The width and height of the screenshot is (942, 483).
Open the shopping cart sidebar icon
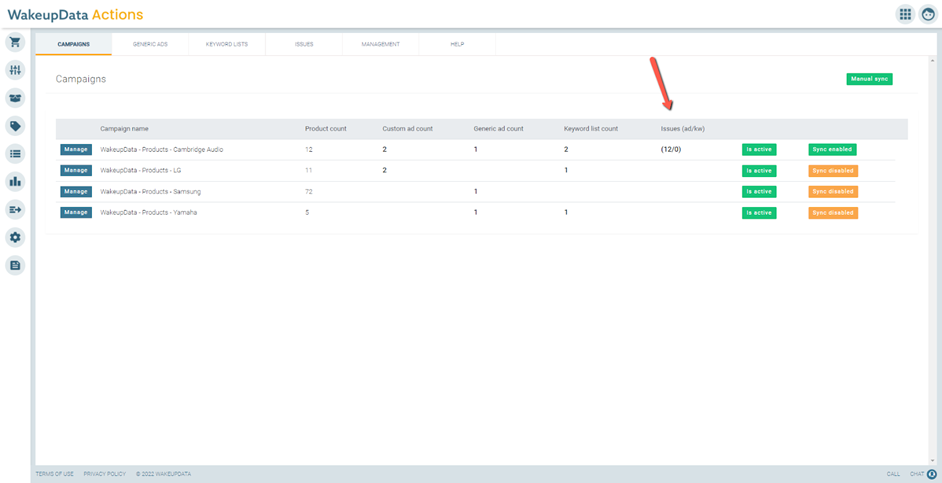(x=15, y=42)
